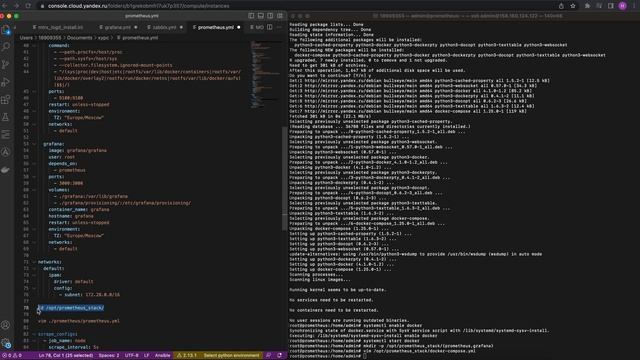This screenshot has height=360, width=640.
Task: Collapse the volumes block at line 60
Action: (34, 190)
